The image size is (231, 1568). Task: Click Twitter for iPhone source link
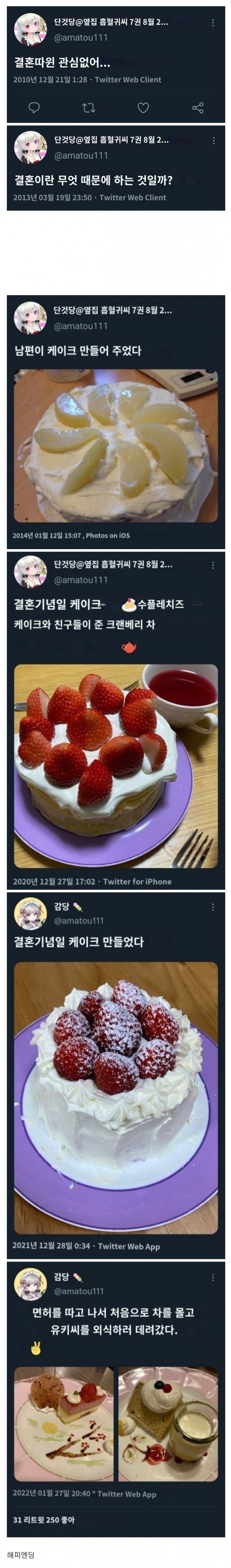(x=137, y=881)
